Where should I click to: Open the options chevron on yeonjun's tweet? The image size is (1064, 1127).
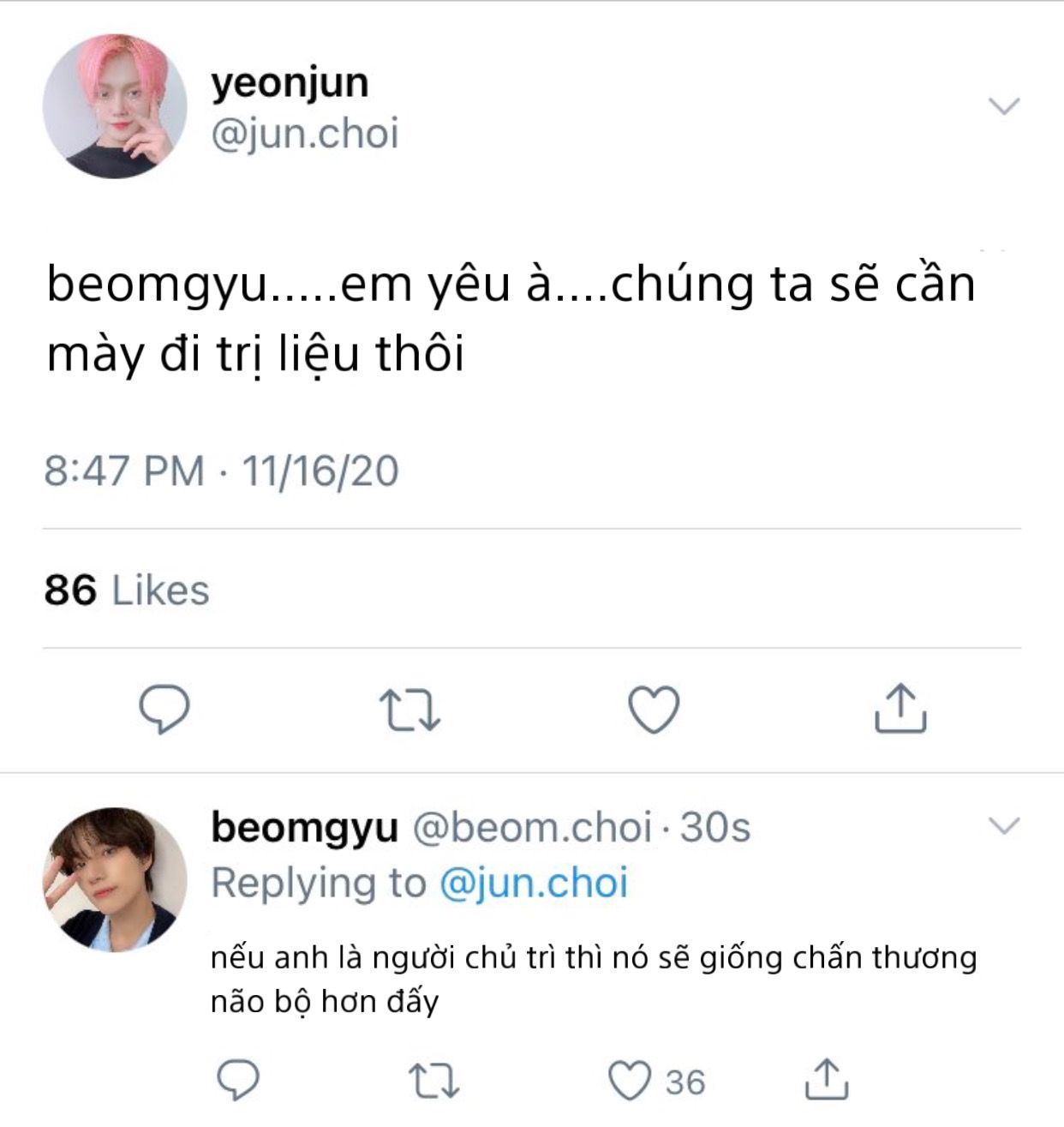click(1004, 106)
